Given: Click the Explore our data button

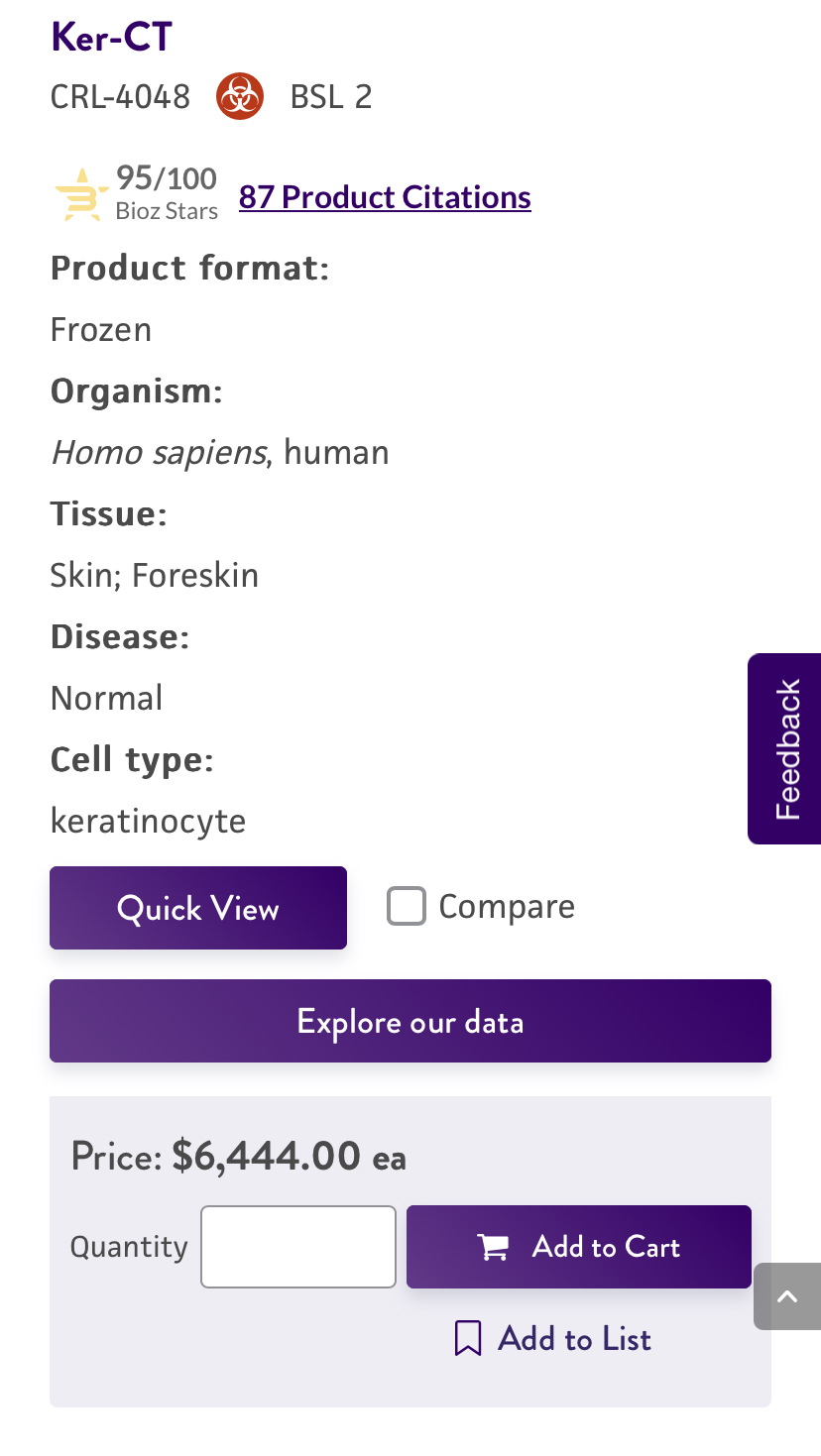Looking at the screenshot, I should coord(410,1021).
